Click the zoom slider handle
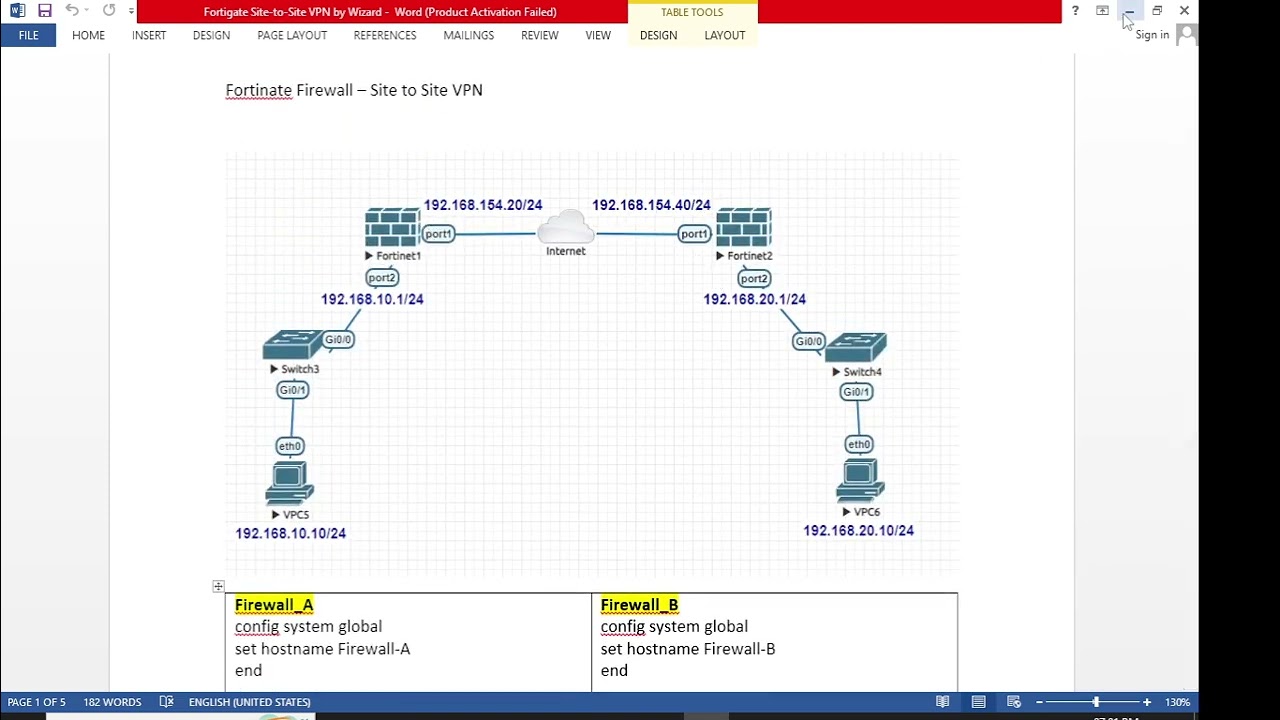The width and height of the screenshot is (1280, 720). click(x=1096, y=702)
